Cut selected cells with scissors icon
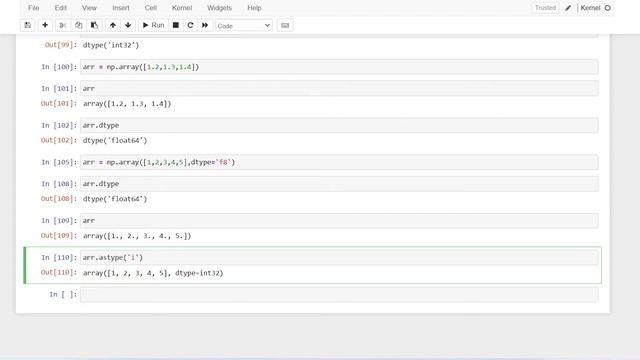The height and width of the screenshot is (360, 640). 63,25
